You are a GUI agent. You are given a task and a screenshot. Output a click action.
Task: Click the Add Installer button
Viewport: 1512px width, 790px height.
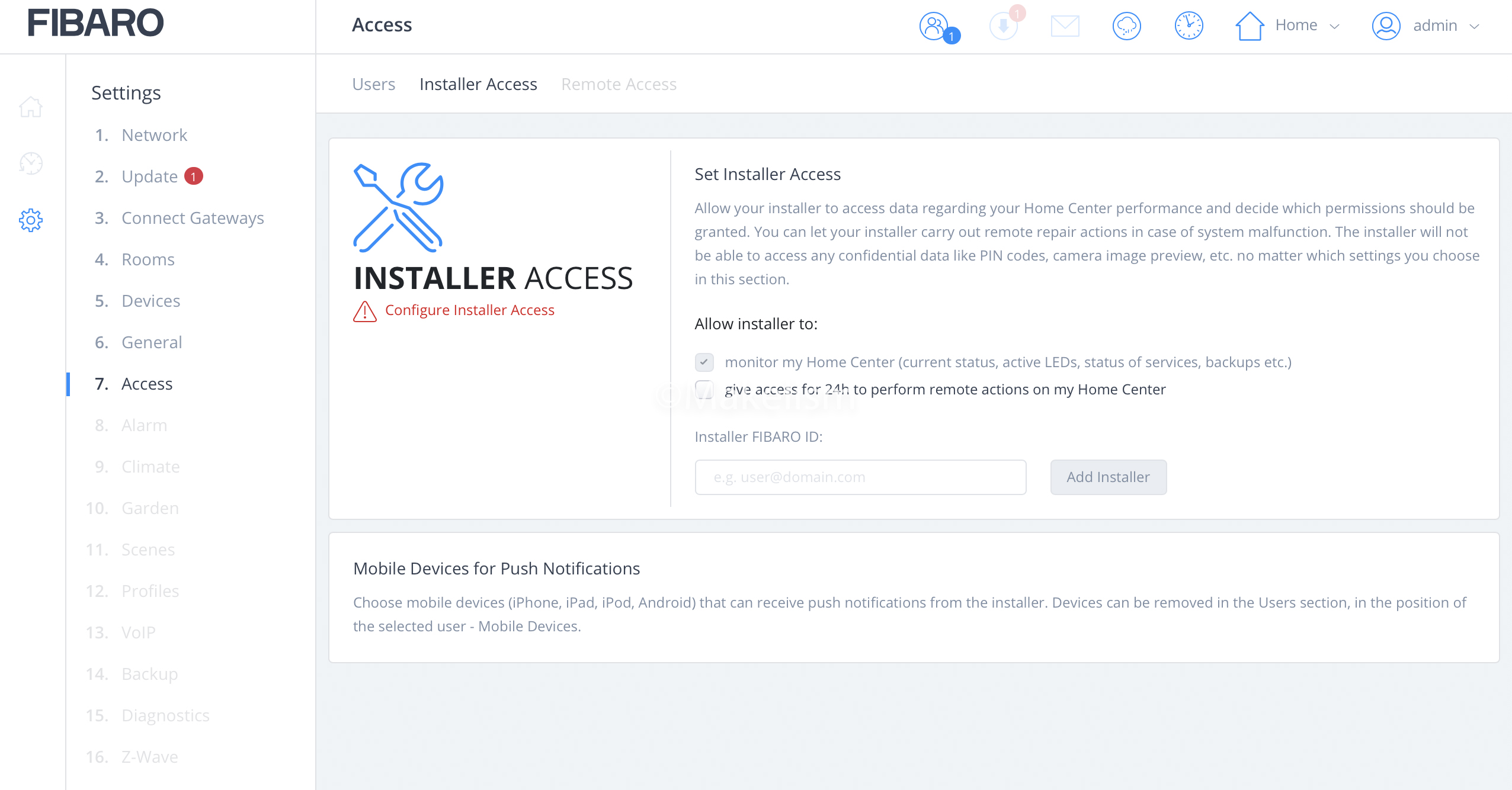(1108, 477)
